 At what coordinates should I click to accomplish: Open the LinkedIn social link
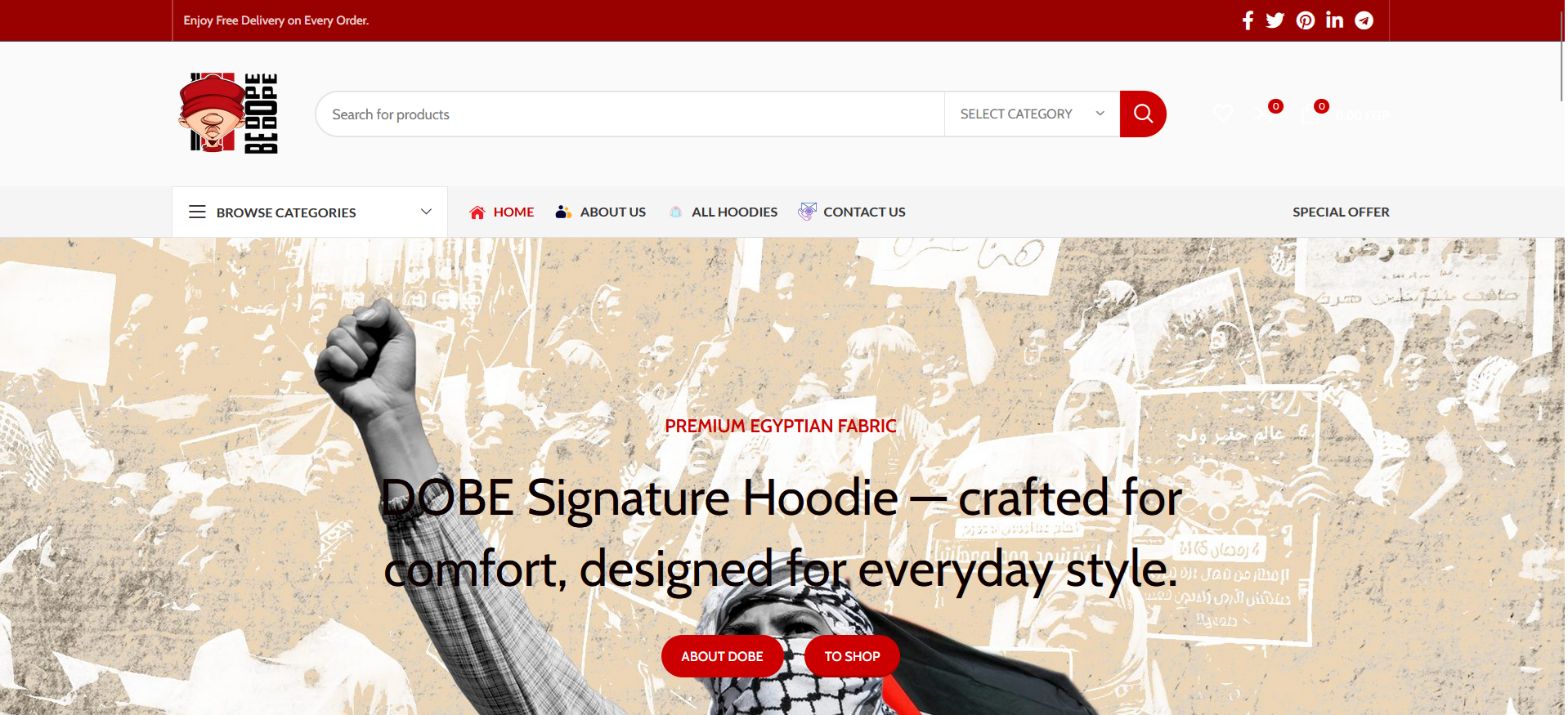click(x=1334, y=20)
